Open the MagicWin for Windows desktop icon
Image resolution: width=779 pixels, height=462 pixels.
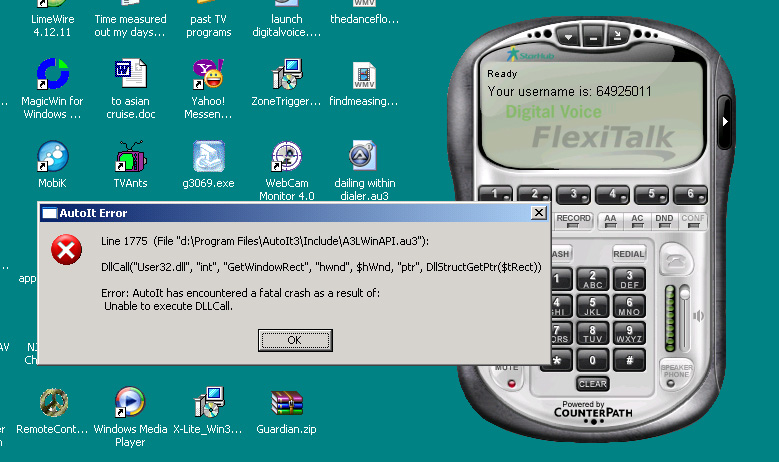pos(52,89)
